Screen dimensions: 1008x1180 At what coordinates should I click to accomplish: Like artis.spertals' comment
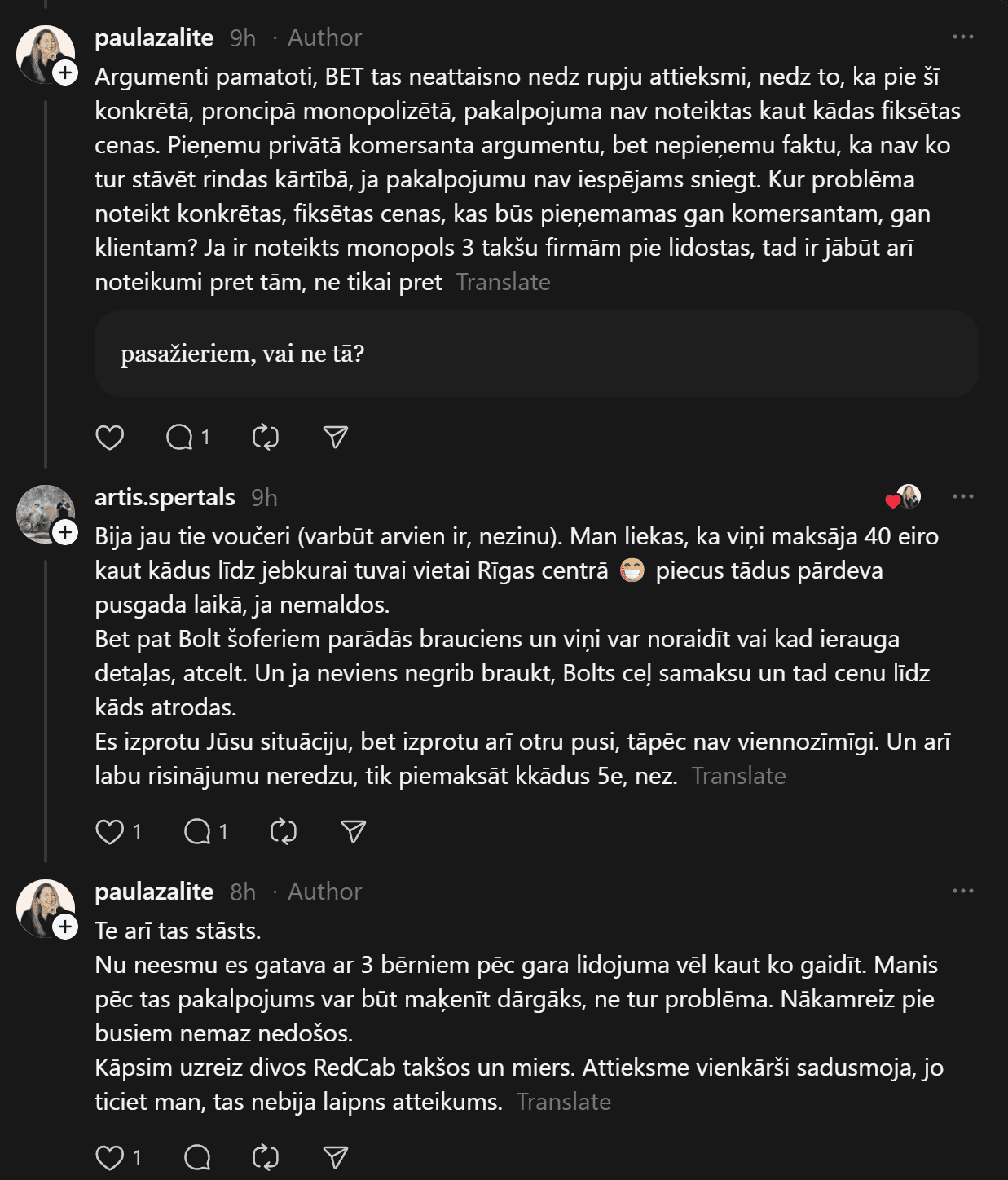(110, 832)
